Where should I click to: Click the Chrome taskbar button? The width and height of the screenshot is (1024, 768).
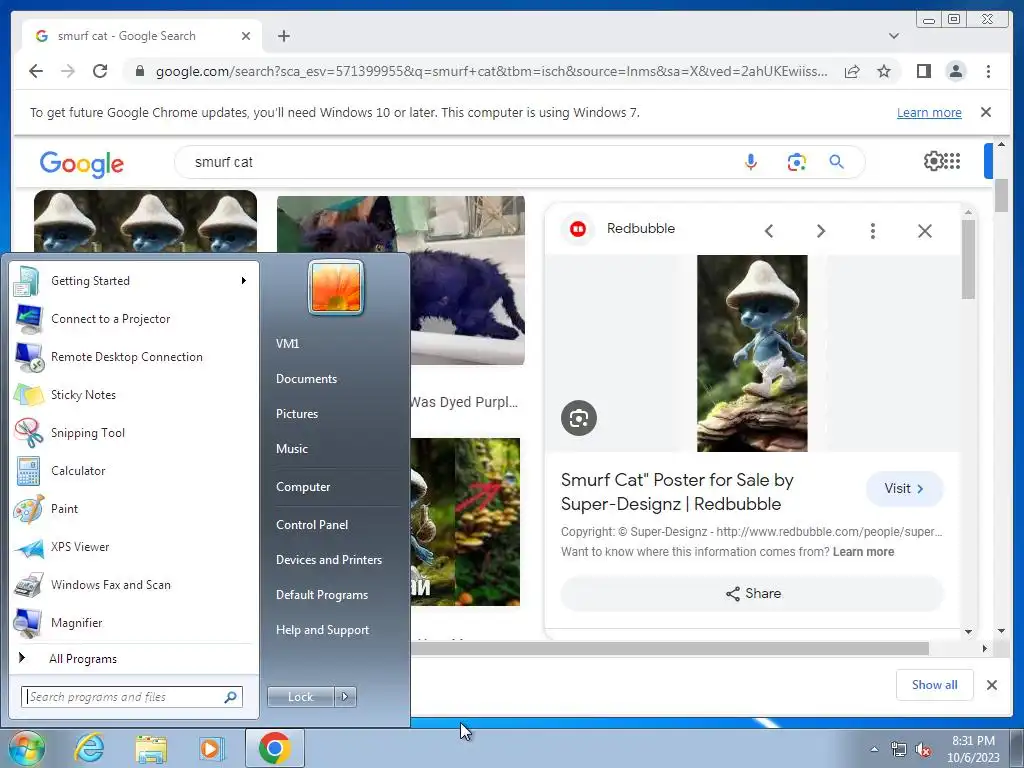tap(275, 748)
